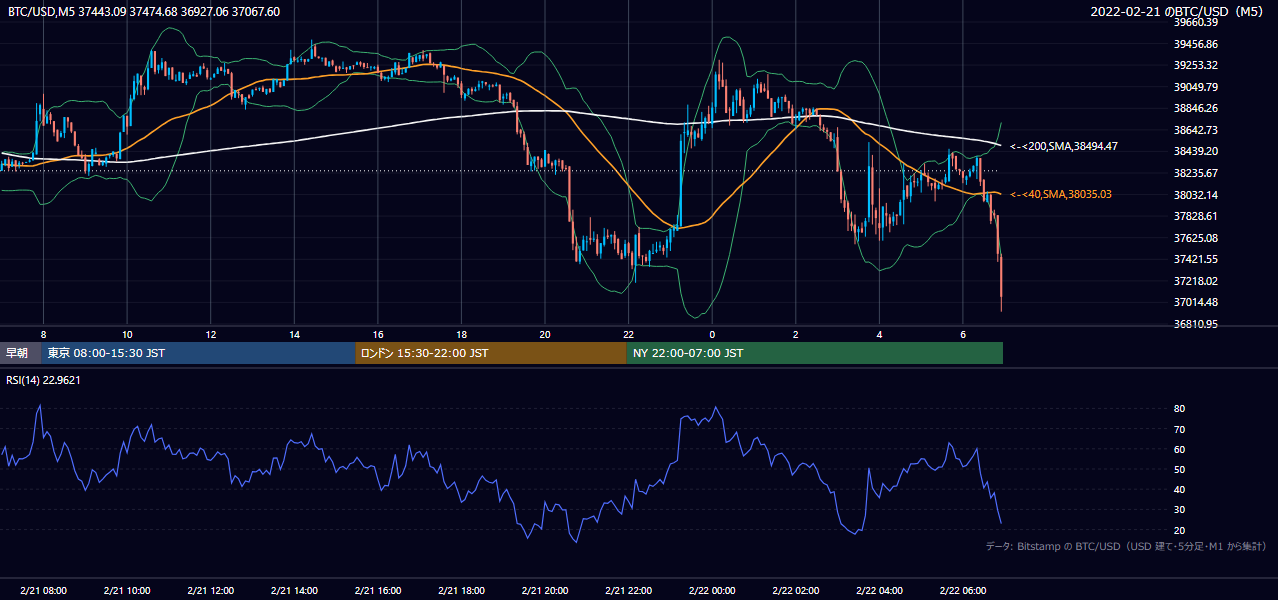Click RSI axis level 70
The width and height of the screenshot is (1278, 600).
[1179, 429]
